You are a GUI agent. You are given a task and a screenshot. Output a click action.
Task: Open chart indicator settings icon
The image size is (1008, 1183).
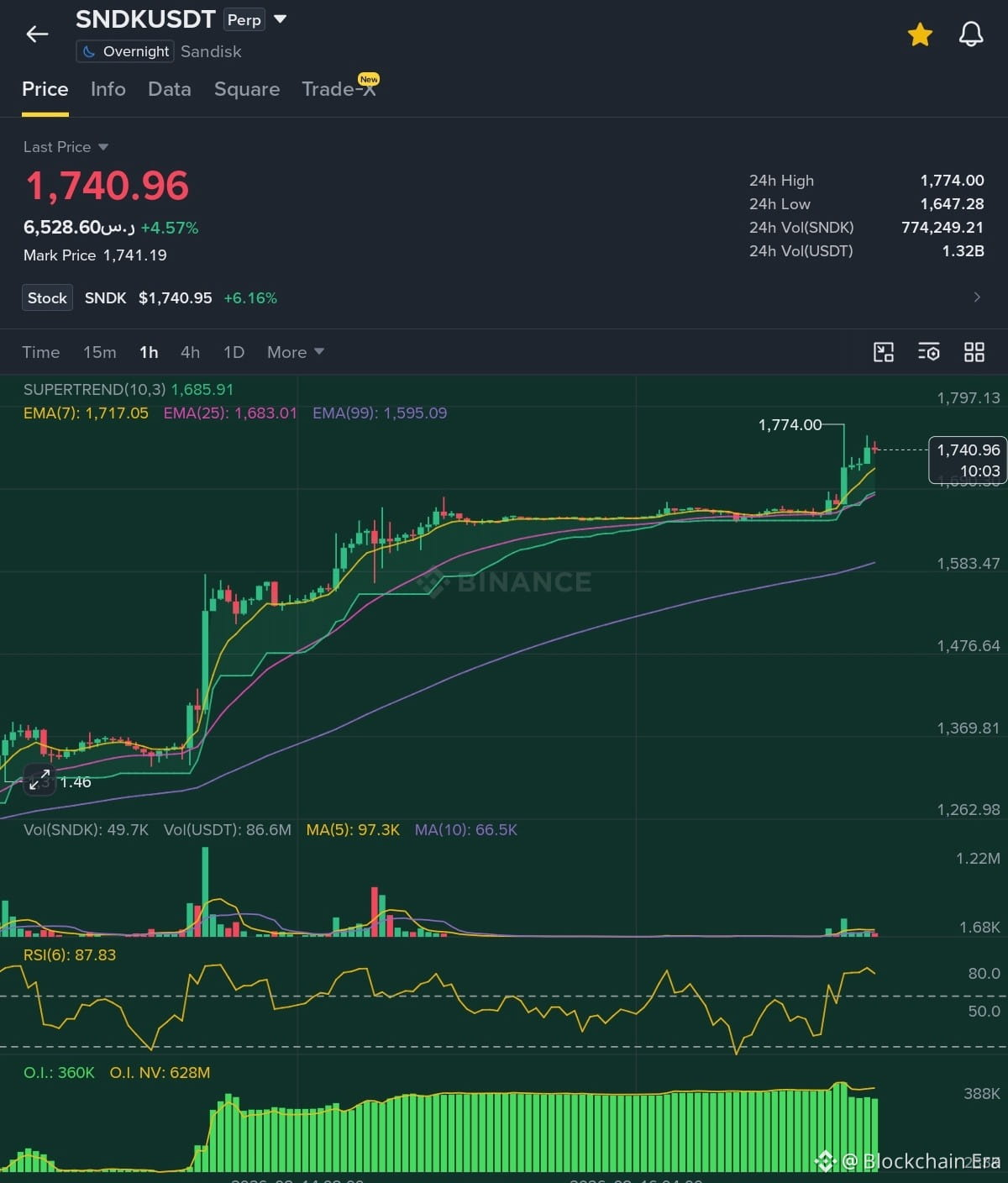click(x=929, y=352)
